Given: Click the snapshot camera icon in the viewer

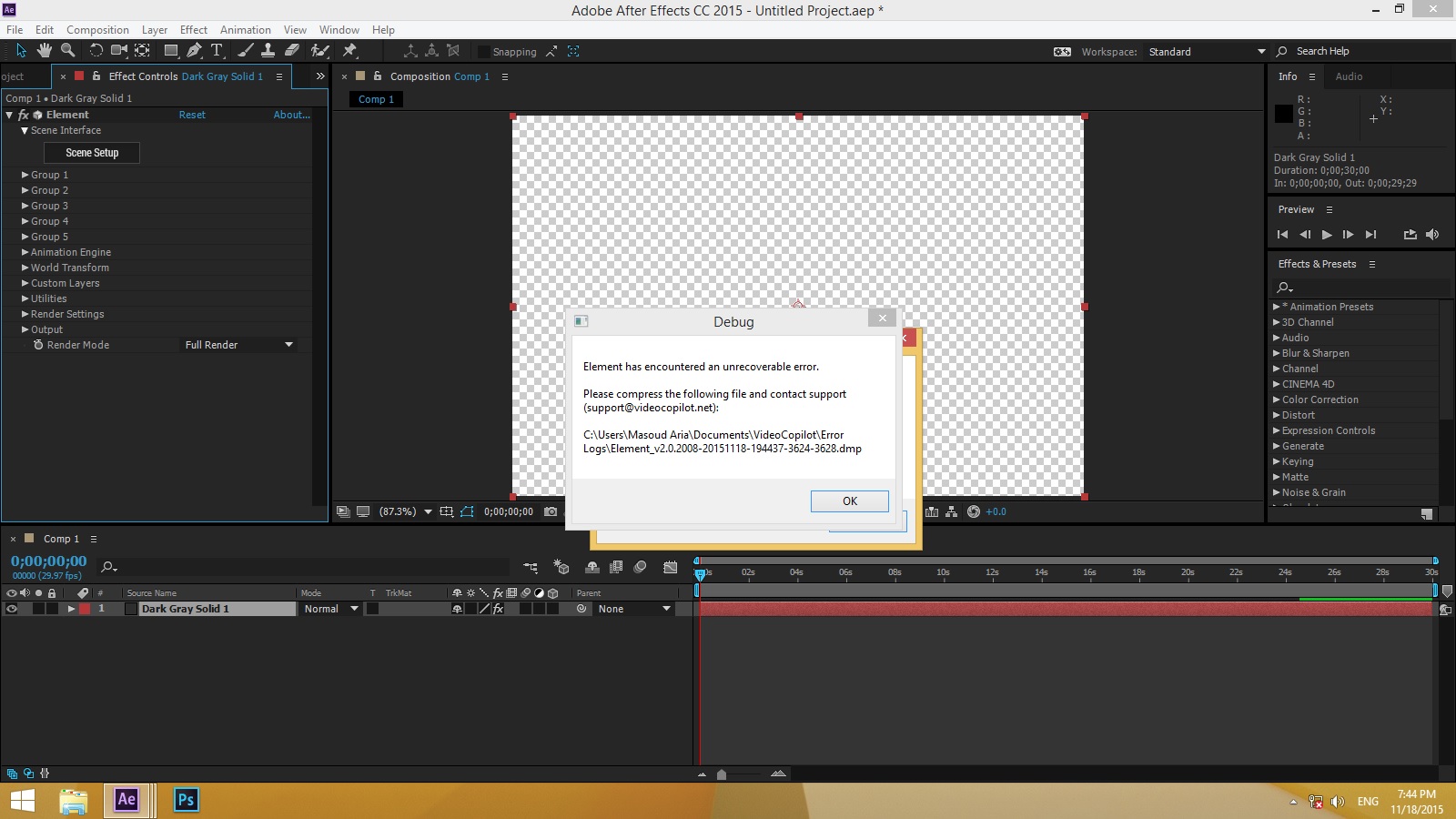Looking at the screenshot, I should click(x=551, y=511).
